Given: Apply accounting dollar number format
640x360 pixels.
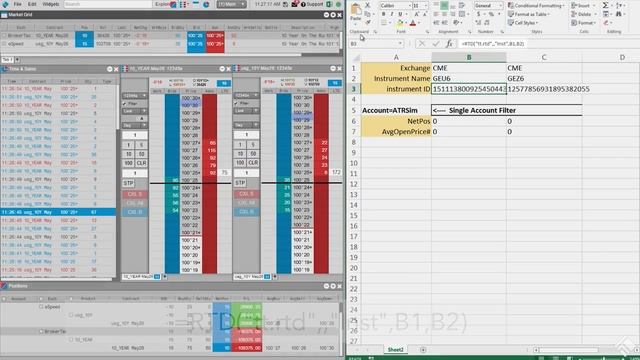Looking at the screenshot, I should pos(478,14).
